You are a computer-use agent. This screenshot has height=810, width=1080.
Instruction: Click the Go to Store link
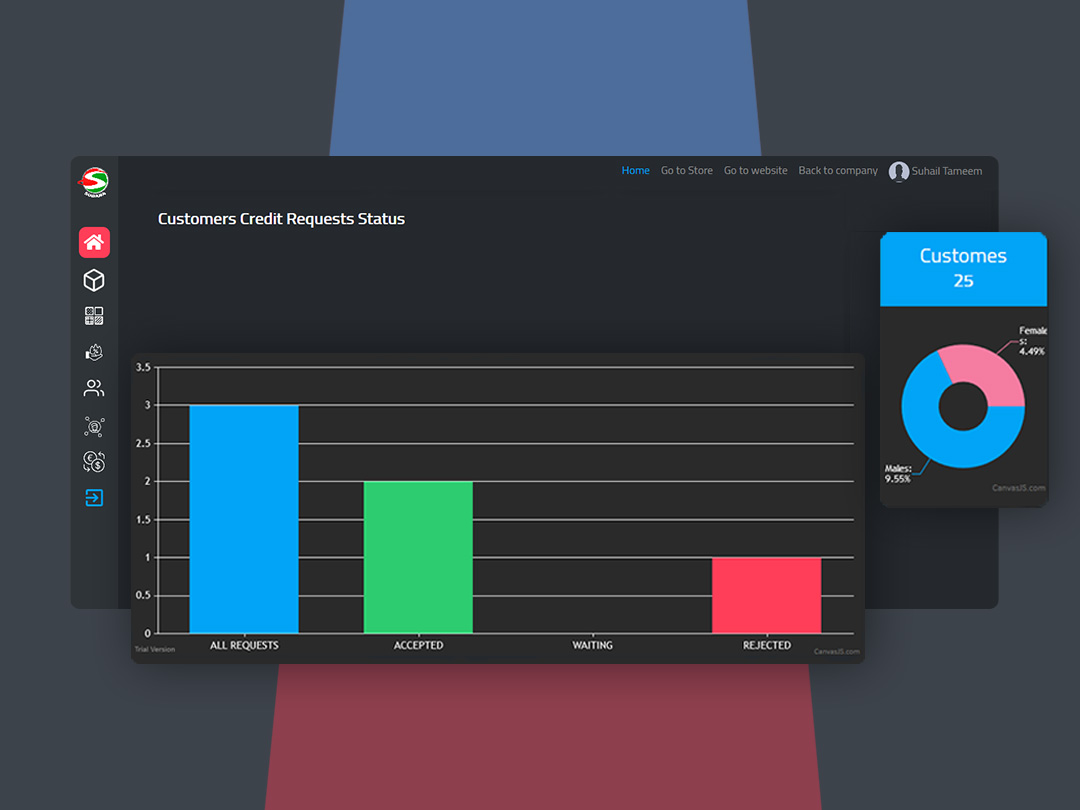pyautogui.click(x=686, y=171)
